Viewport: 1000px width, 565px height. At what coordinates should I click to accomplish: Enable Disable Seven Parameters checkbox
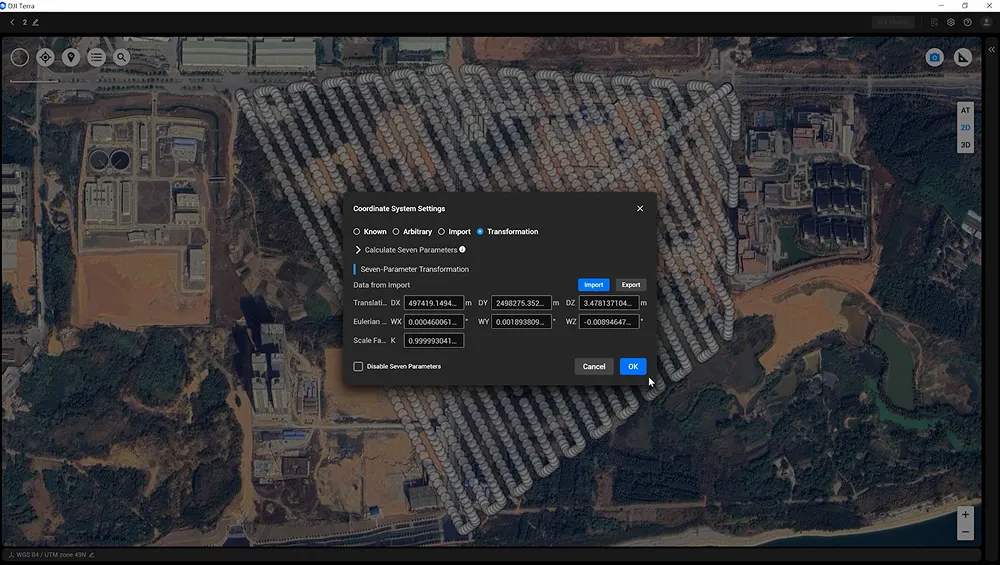(x=358, y=367)
